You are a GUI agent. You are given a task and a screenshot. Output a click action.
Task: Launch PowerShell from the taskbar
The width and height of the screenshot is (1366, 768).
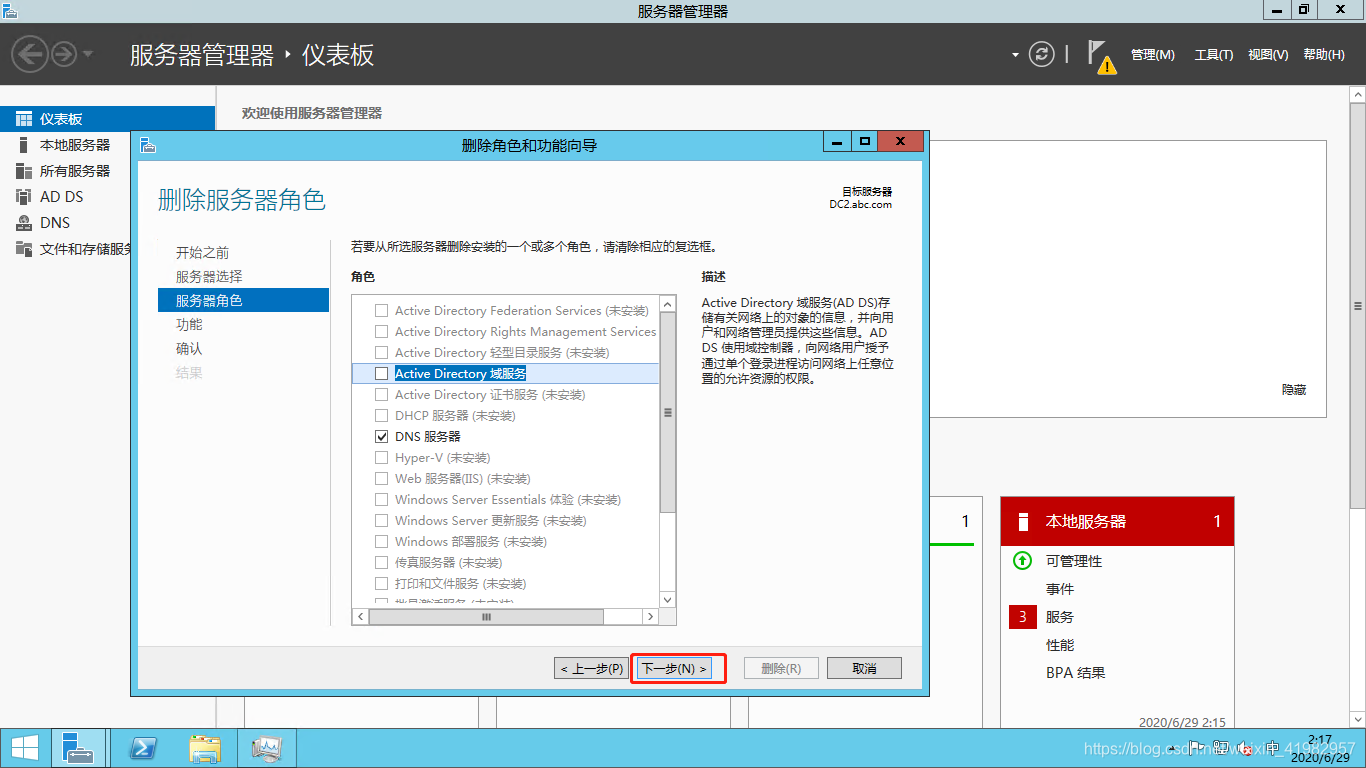tap(144, 748)
